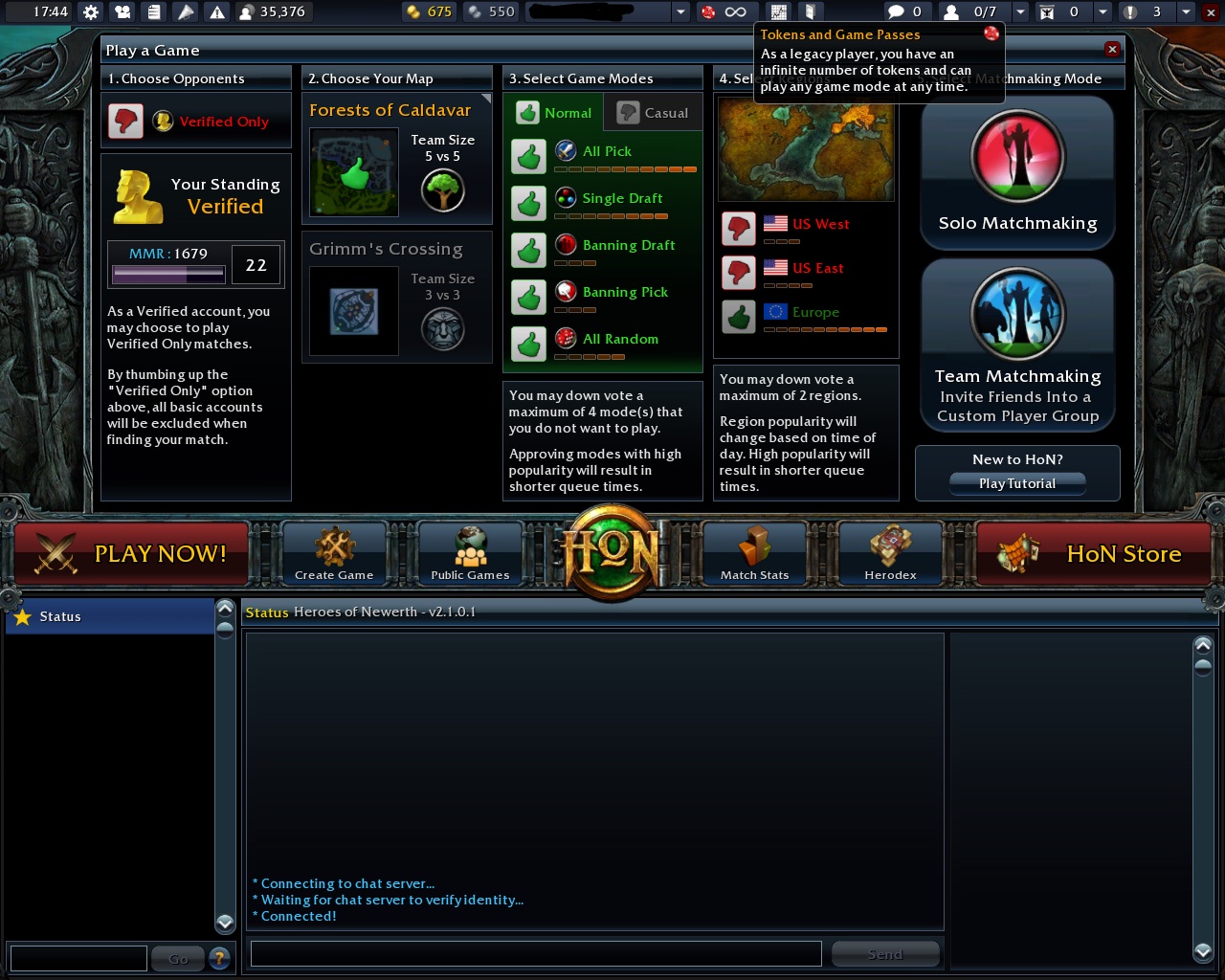Click the Play Tutorial button
Viewport: 1225px width, 980px height.
(1017, 483)
